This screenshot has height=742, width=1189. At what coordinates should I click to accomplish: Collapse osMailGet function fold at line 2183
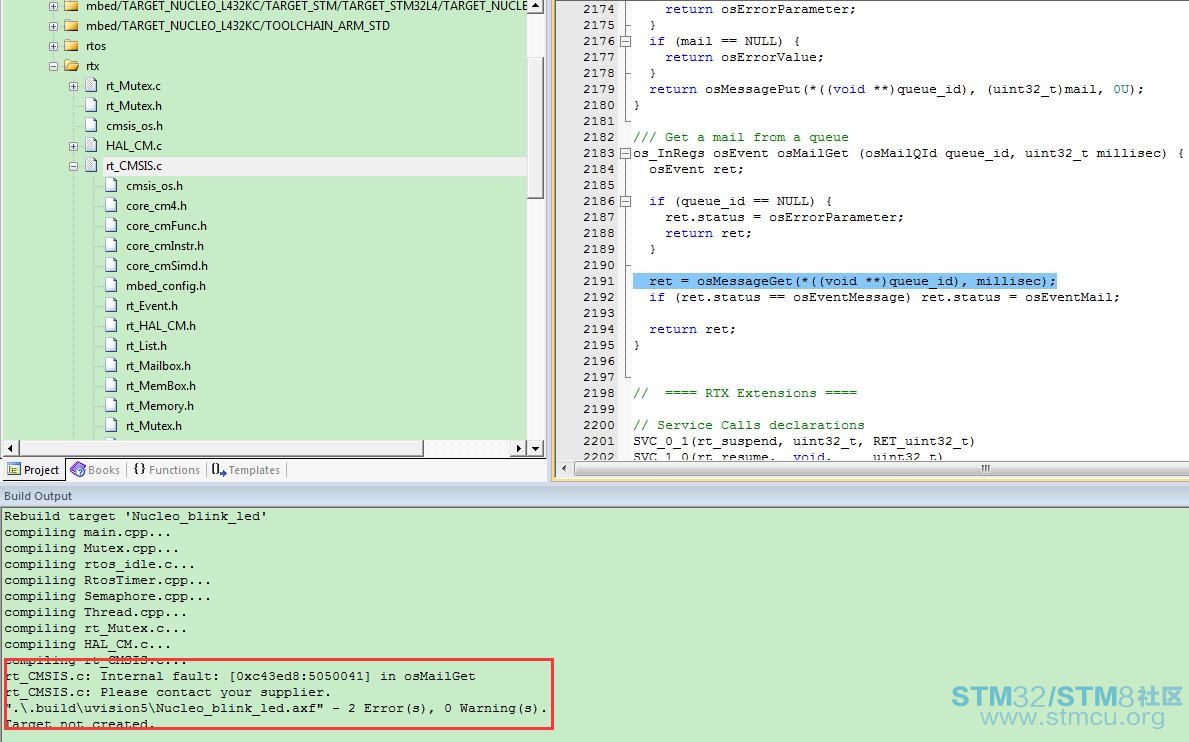(x=626, y=154)
